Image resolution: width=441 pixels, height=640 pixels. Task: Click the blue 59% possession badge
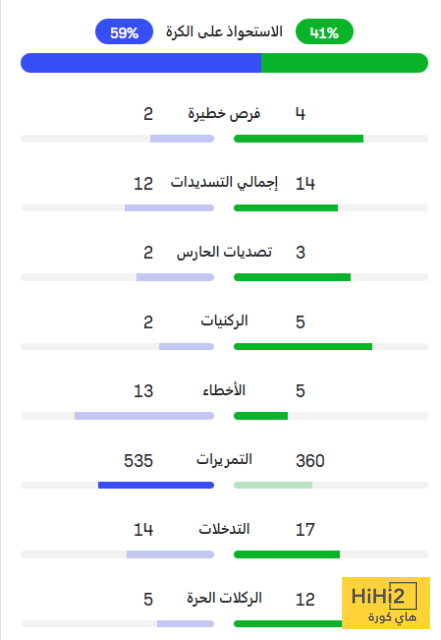[x=124, y=31]
